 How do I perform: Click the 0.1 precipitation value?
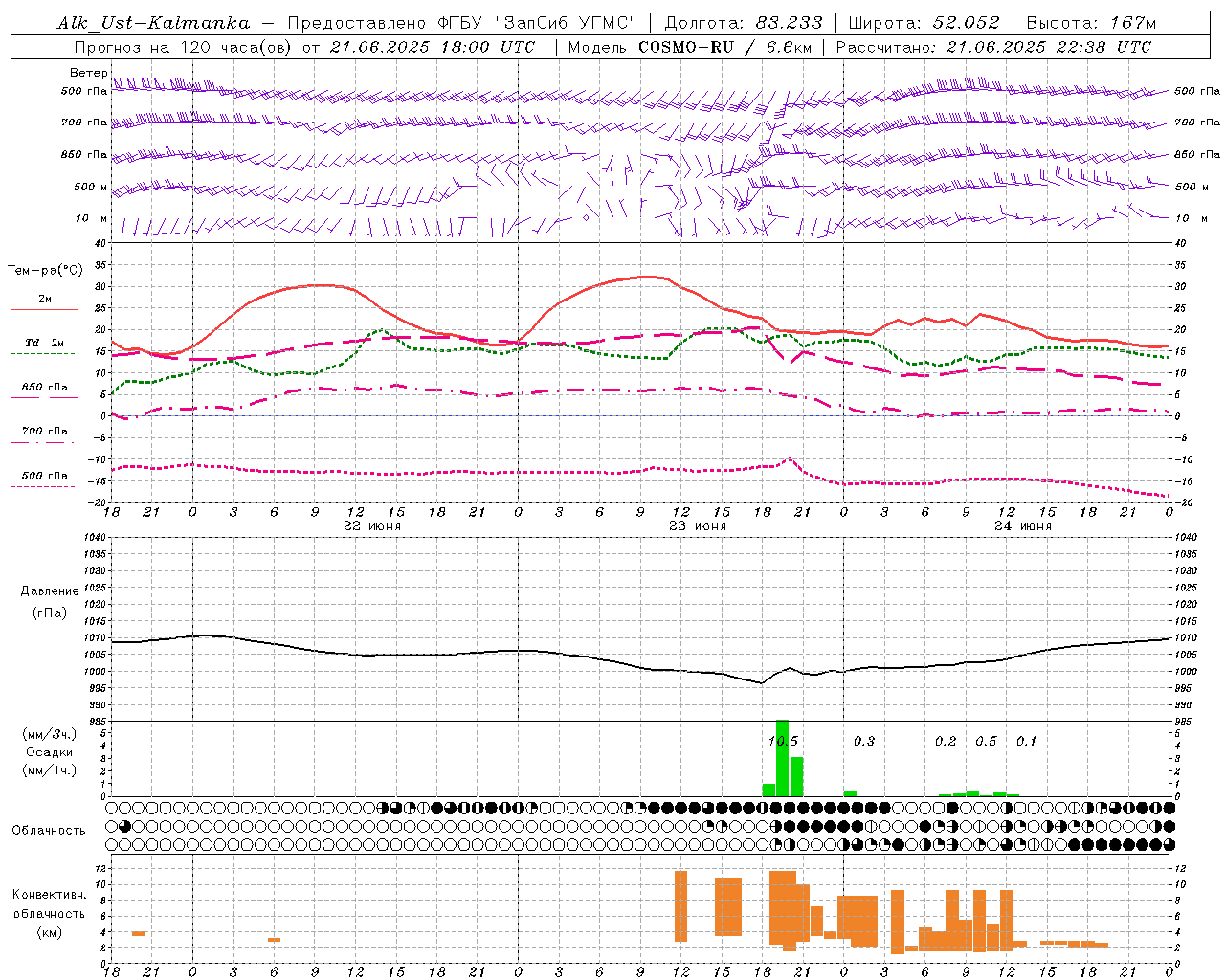[1026, 742]
